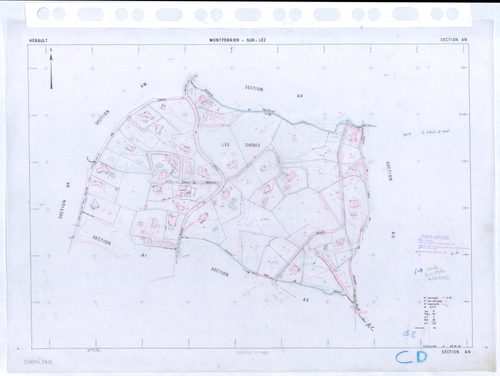Click the handwritten blue note above legend
500x376 pixels.
(x=432, y=273)
